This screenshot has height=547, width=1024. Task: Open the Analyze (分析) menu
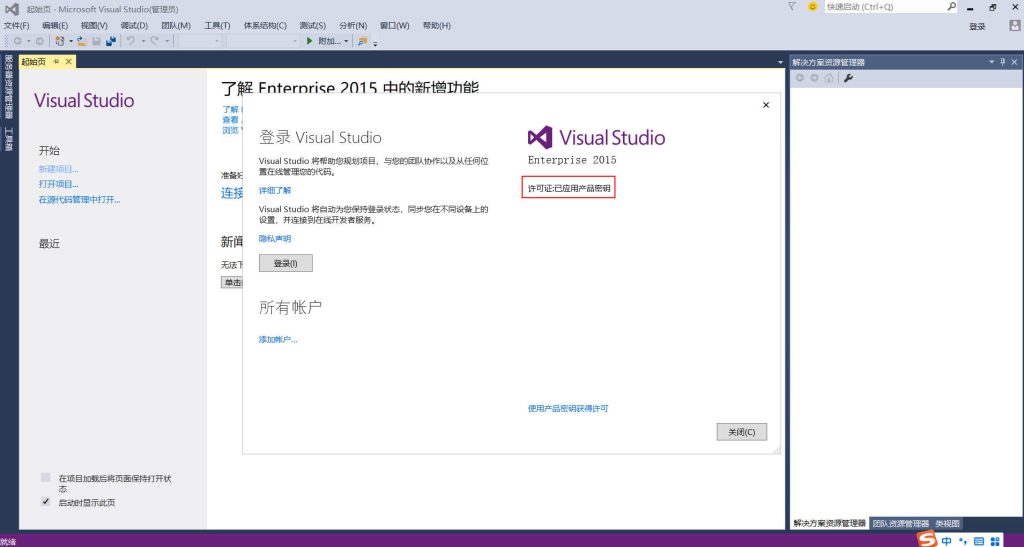tap(353, 25)
